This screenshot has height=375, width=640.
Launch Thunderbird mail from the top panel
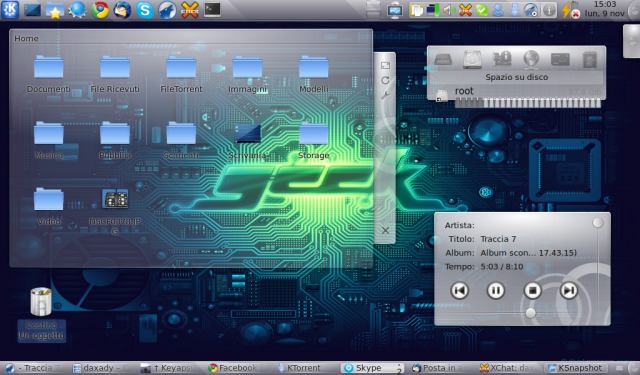click(x=122, y=10)
